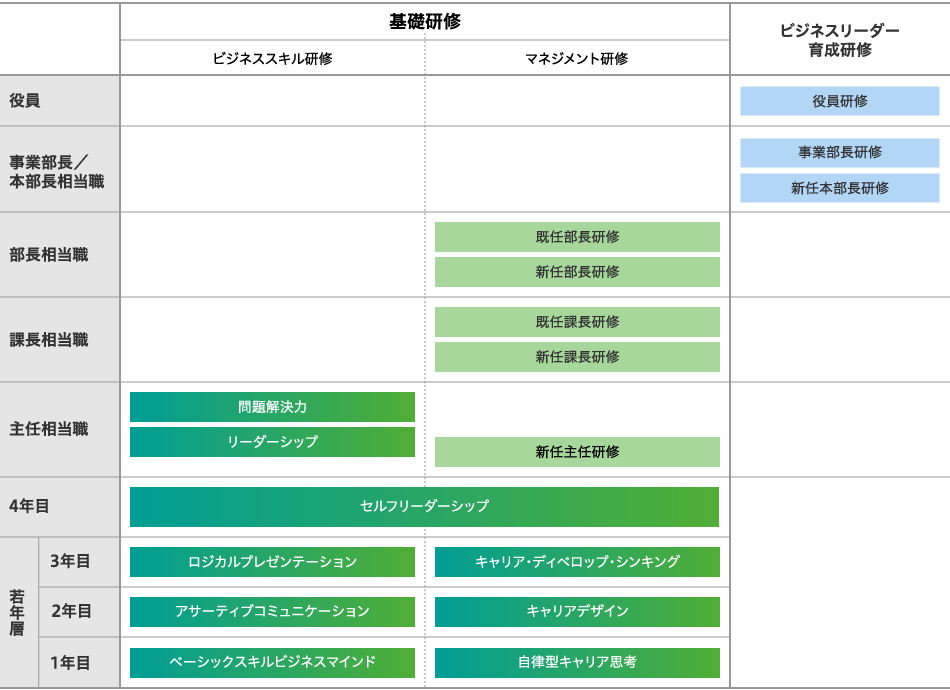Open the 自律型キャリア思考 bar
The height and width of the screenshot is (690, 950).
(577, 662)
